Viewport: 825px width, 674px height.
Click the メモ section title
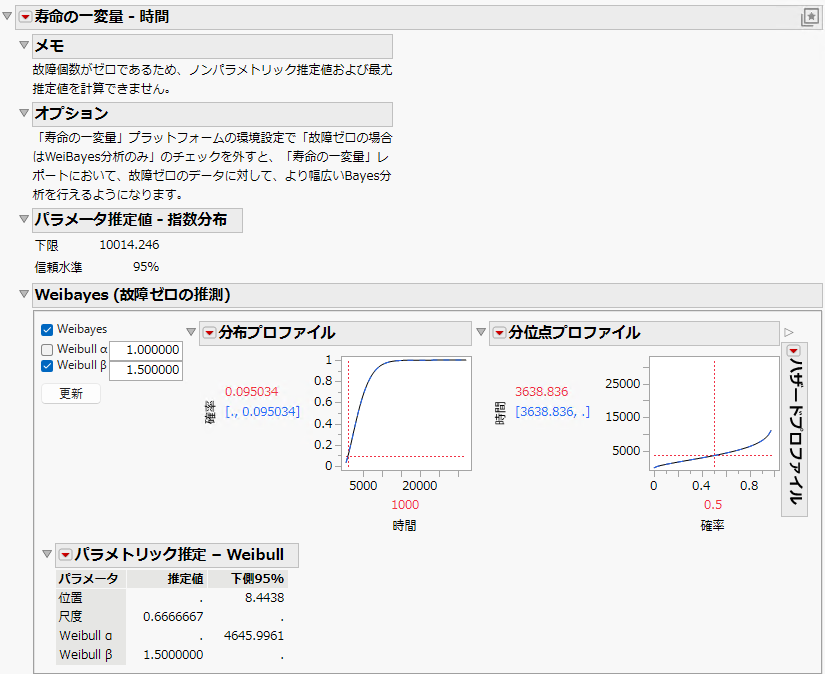[x=49, y=46]
